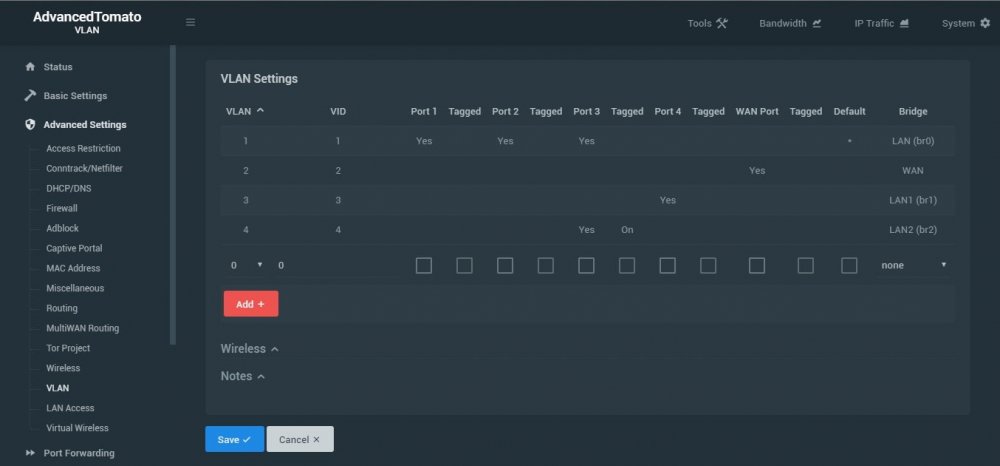Check the Port 2 Tagged checkbox
The image size is (1000, 466).
[545, 265]
